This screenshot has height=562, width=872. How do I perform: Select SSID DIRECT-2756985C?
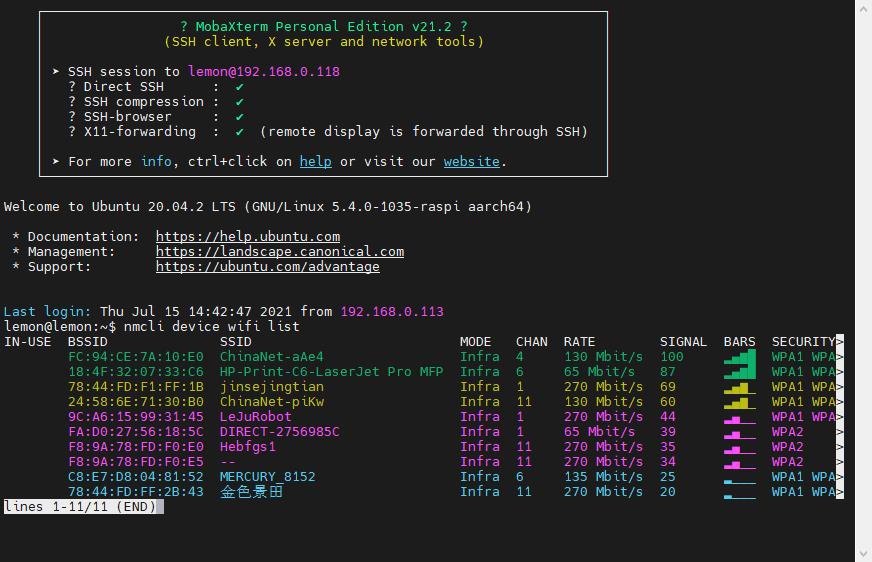coord(279,431)
